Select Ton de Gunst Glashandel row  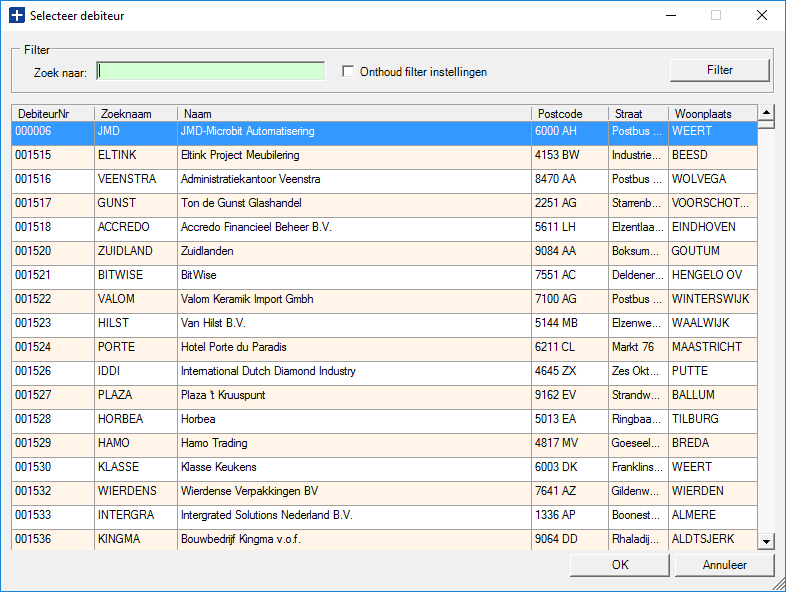pos(384,206)
